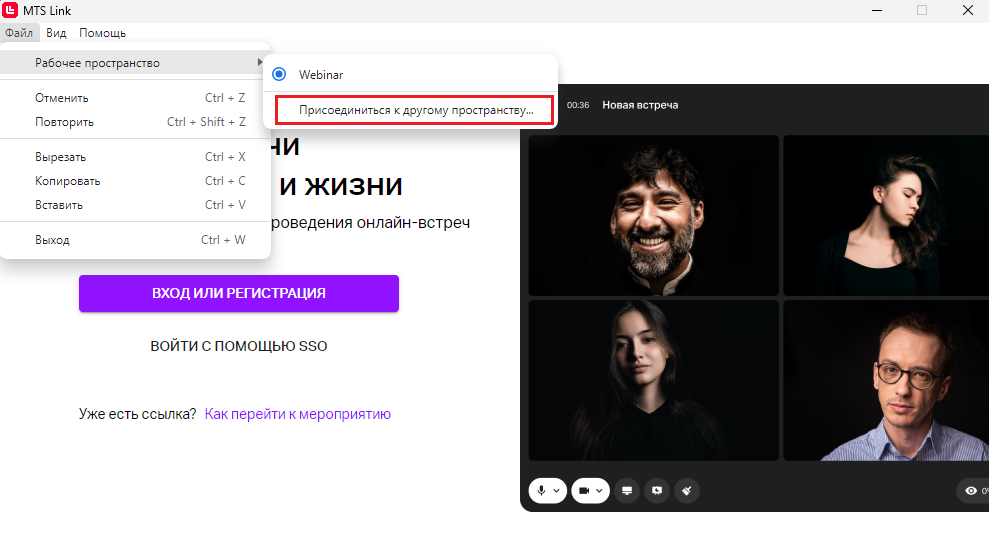Click the Новая встреча meeting title

(x=640, y=105)
